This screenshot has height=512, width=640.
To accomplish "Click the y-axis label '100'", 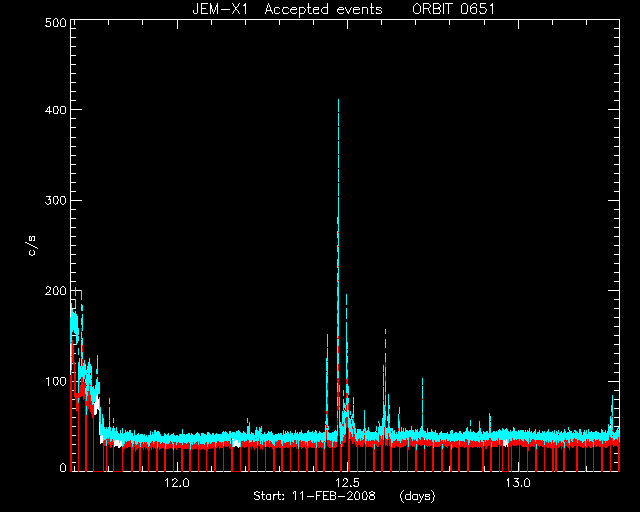I will pyautogui.click(x=56, y=381).
